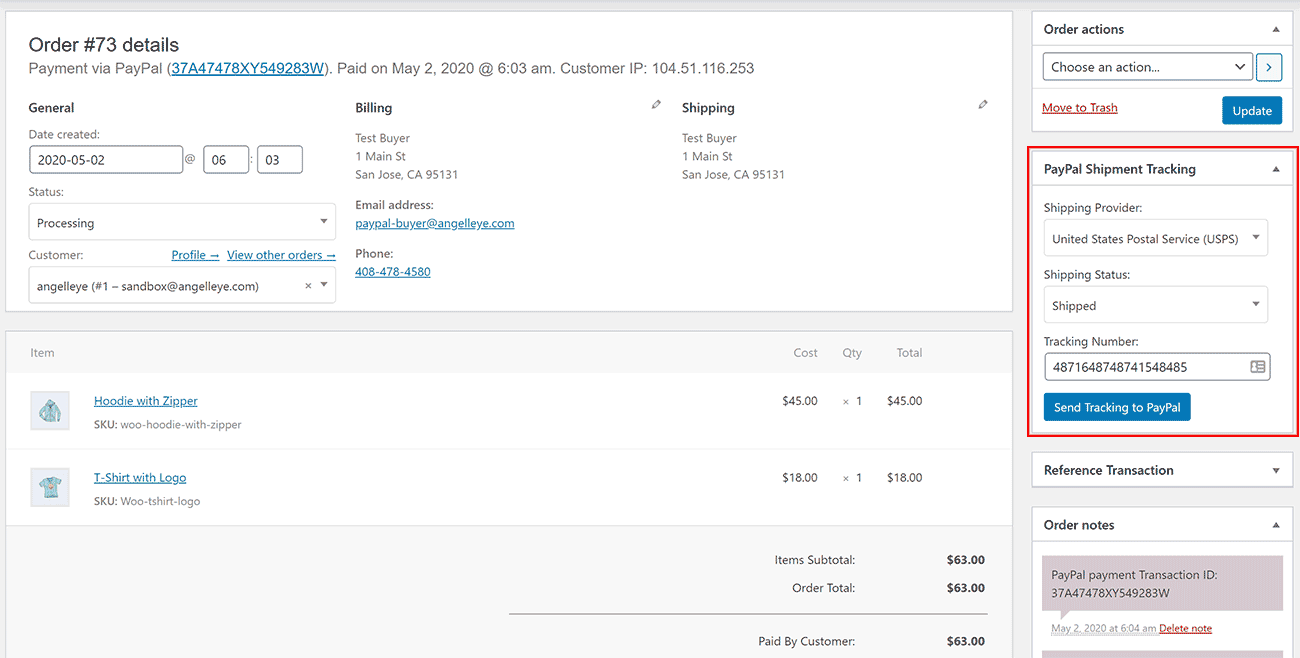Click the Date created field 2020-05-02
This screenshot has width=1300, height=658.
[106, 160]
